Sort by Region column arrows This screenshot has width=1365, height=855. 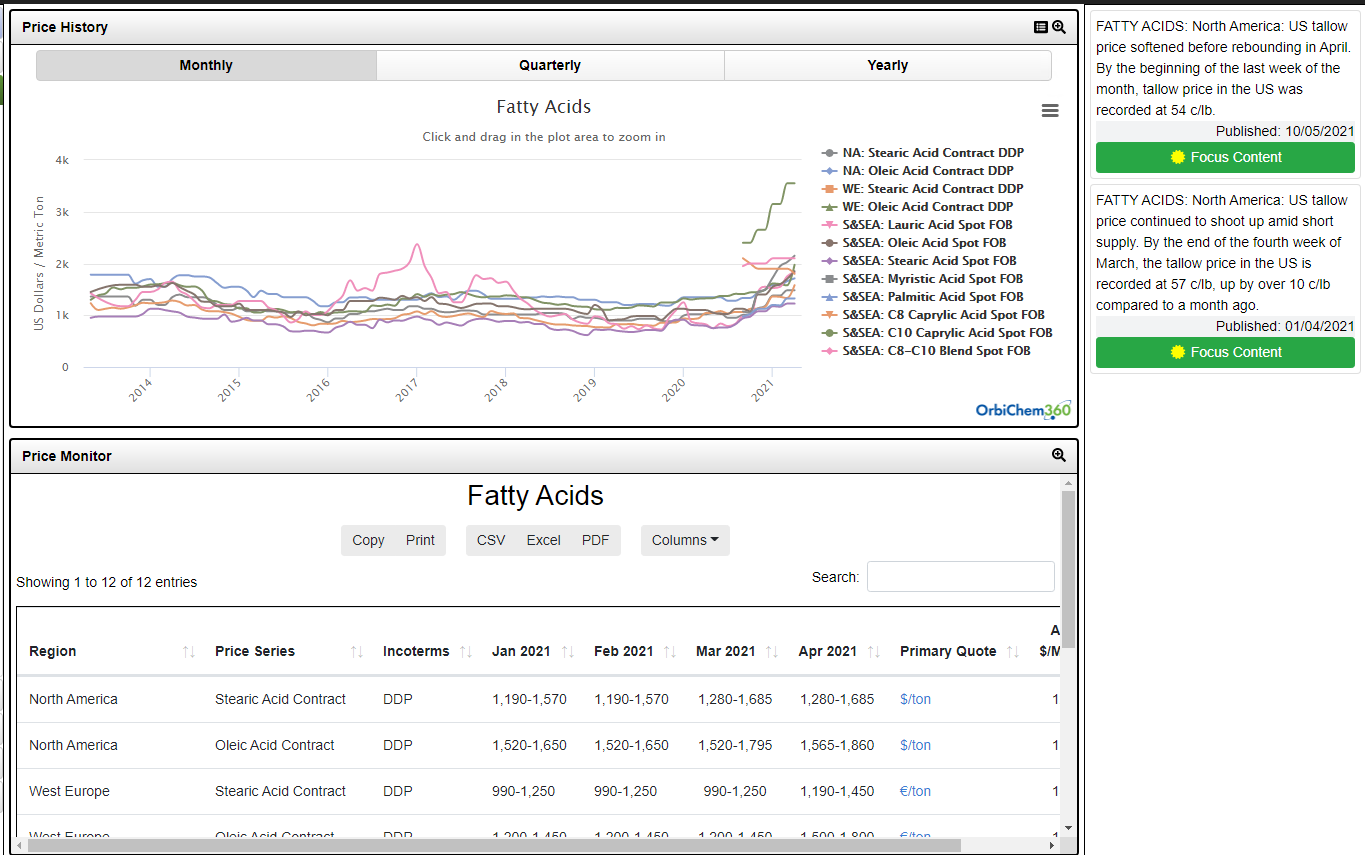pyautogui.click(x=189, y=652)
